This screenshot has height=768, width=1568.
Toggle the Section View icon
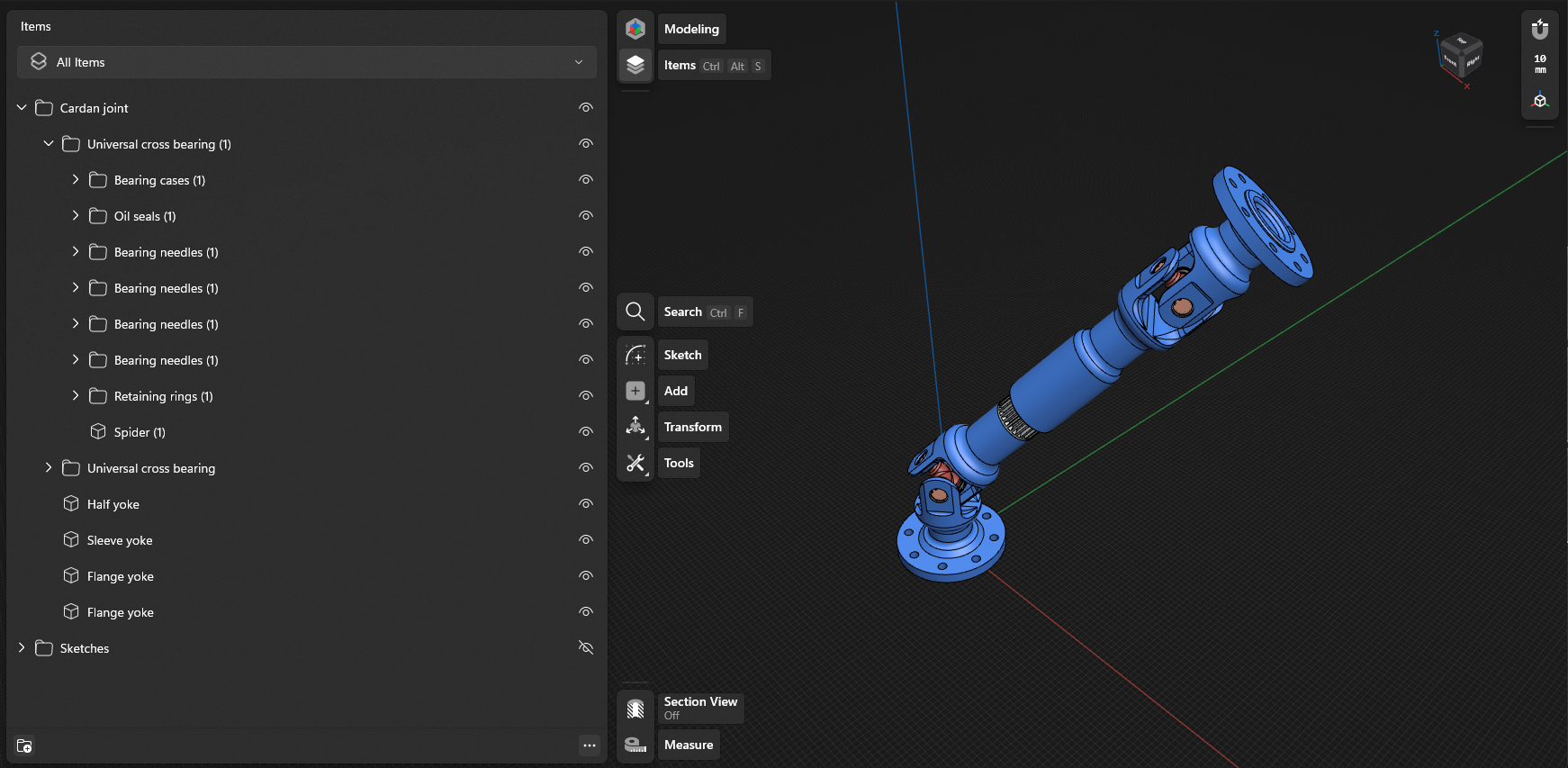(x=635, y=709)
